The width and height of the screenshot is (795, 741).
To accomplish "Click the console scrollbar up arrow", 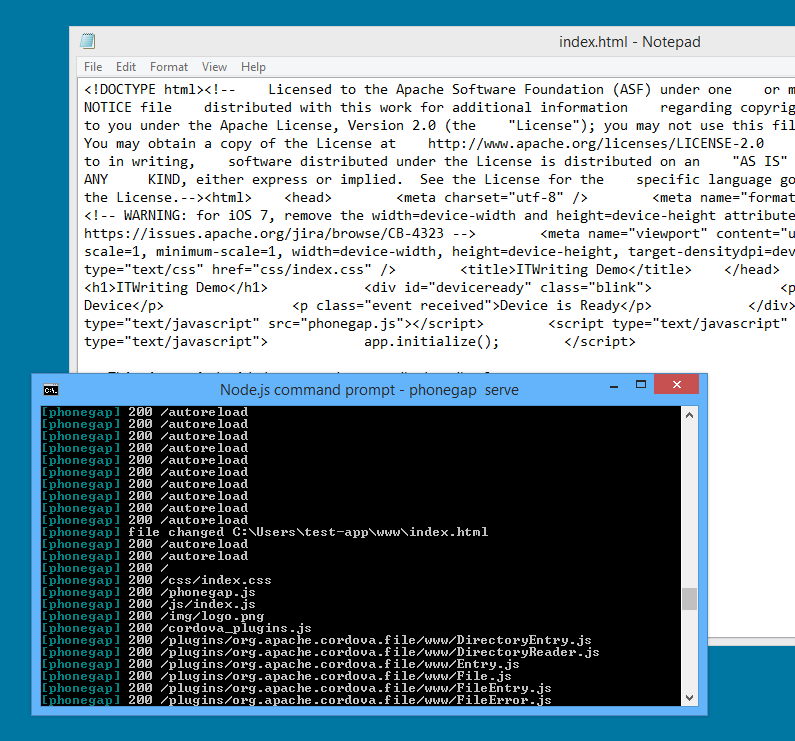I will (x=689, y=415).
